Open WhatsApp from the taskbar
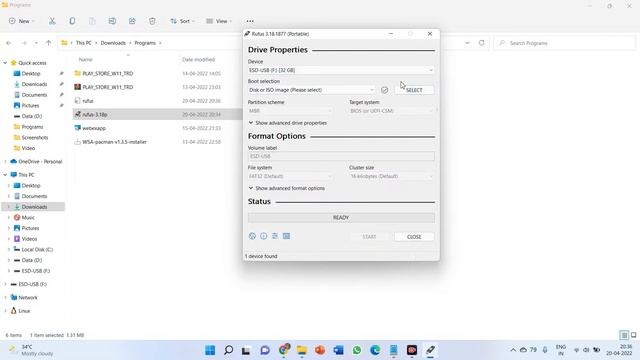640x360 pixels. click(357, 350)
